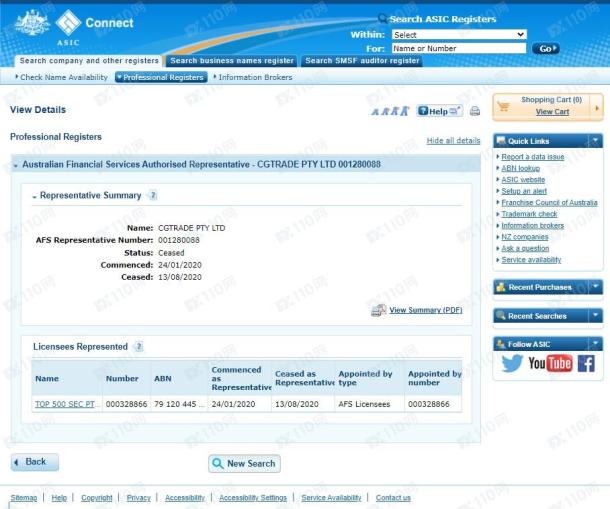Click Licensees Represented help question icon

pos(139,346)
